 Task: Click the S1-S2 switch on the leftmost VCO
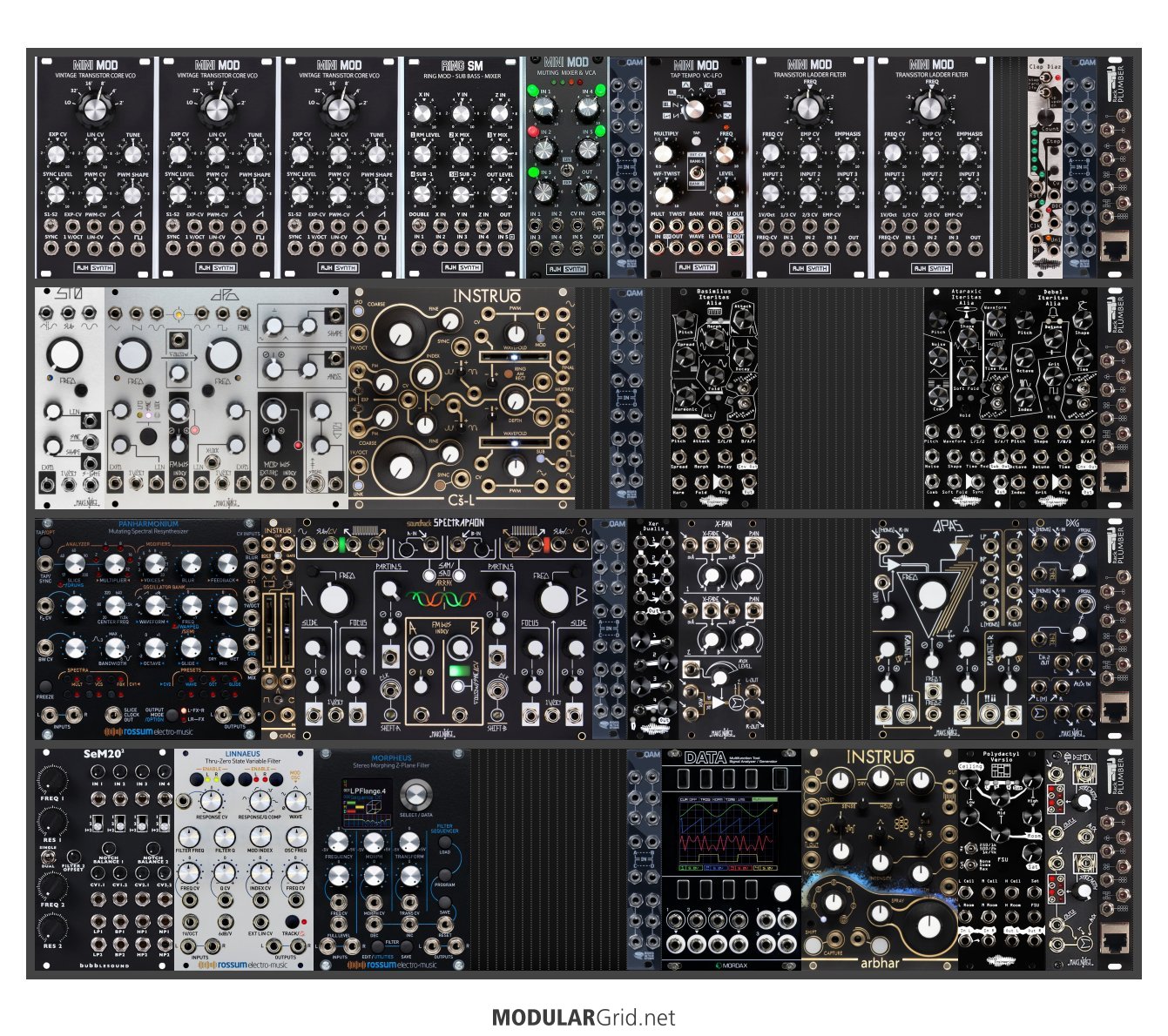pos(51,224)
